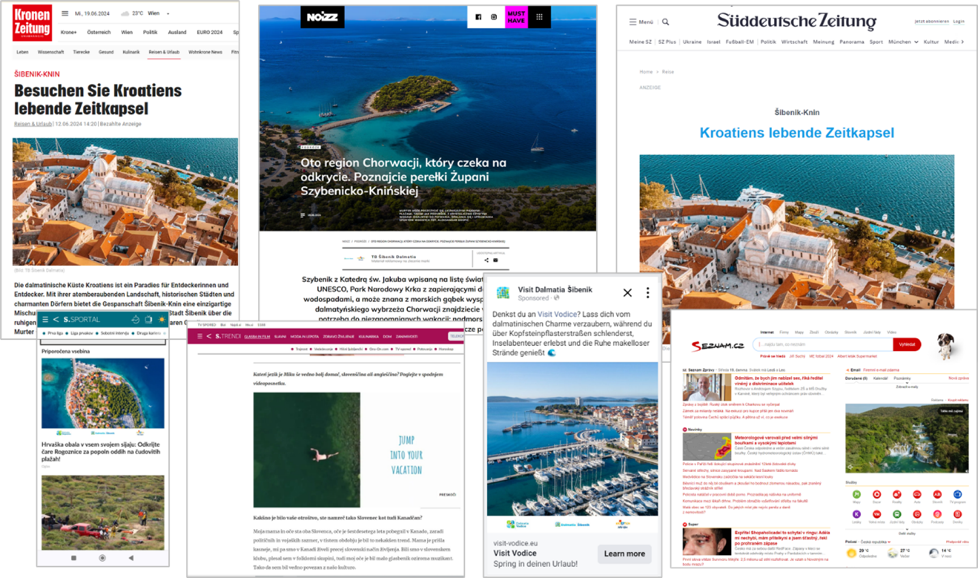Click the Learn more button
This screenshot has width=978, height=578.
tap(625, 553)
